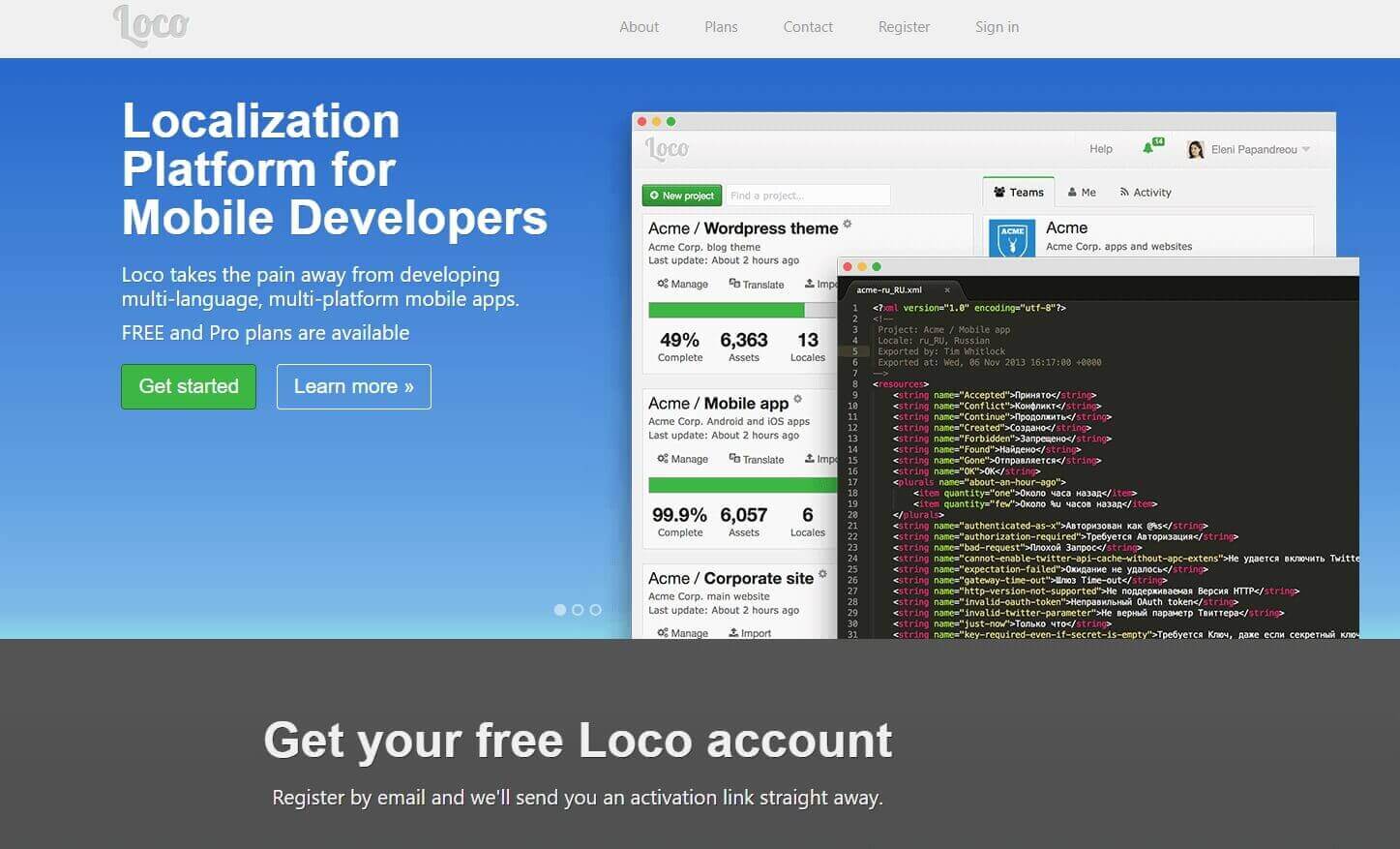Click Manage under Corporate site project

coord(683,633)
